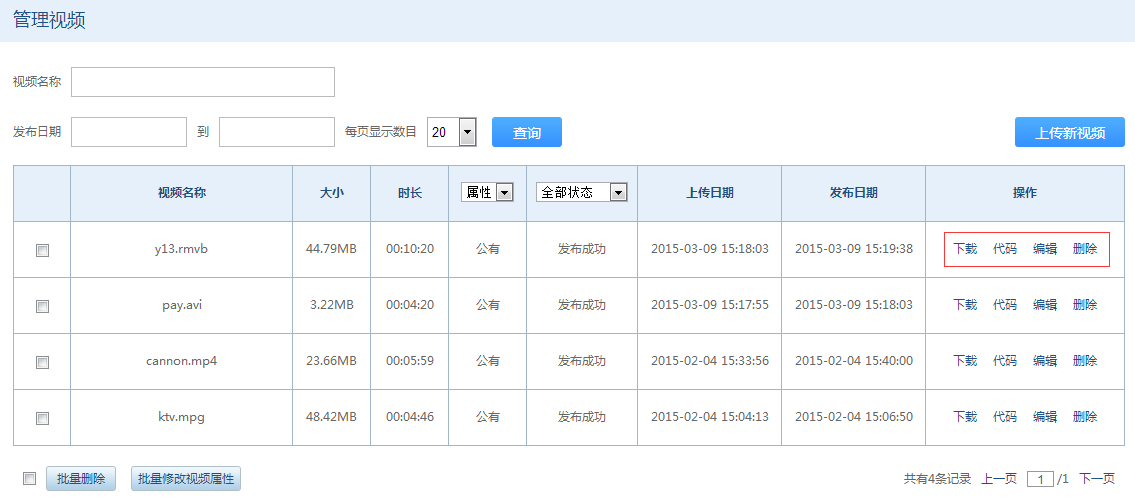
Task: Click 编辑 for y13.rmvb
Action: 1045,249
